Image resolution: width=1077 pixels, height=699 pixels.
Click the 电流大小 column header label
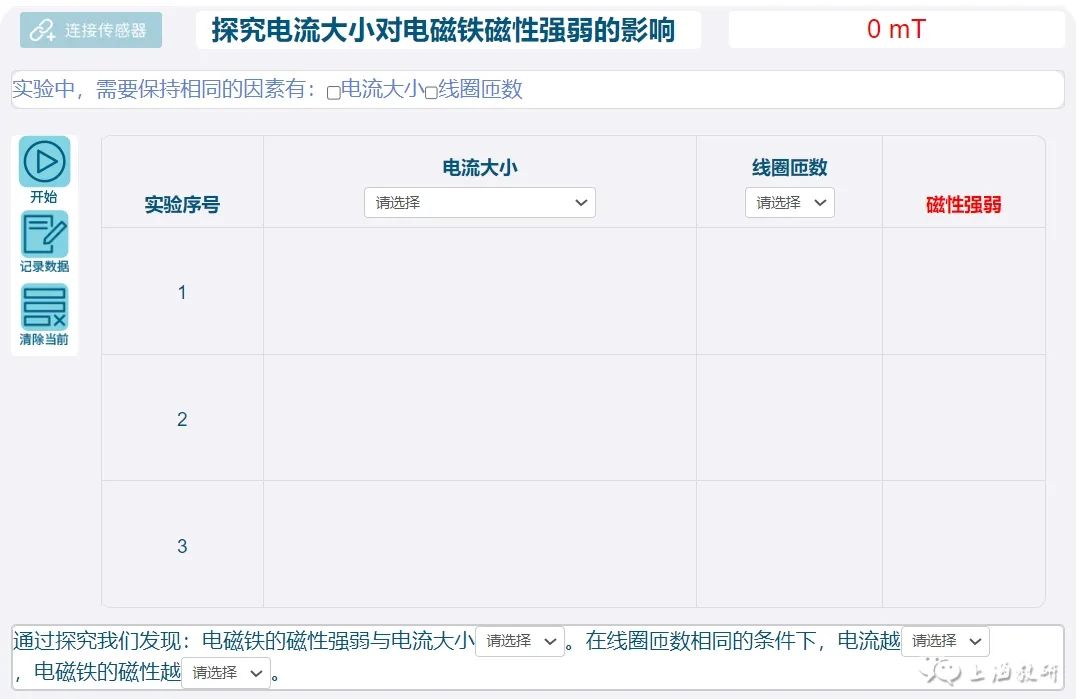(x=479, y=168)
